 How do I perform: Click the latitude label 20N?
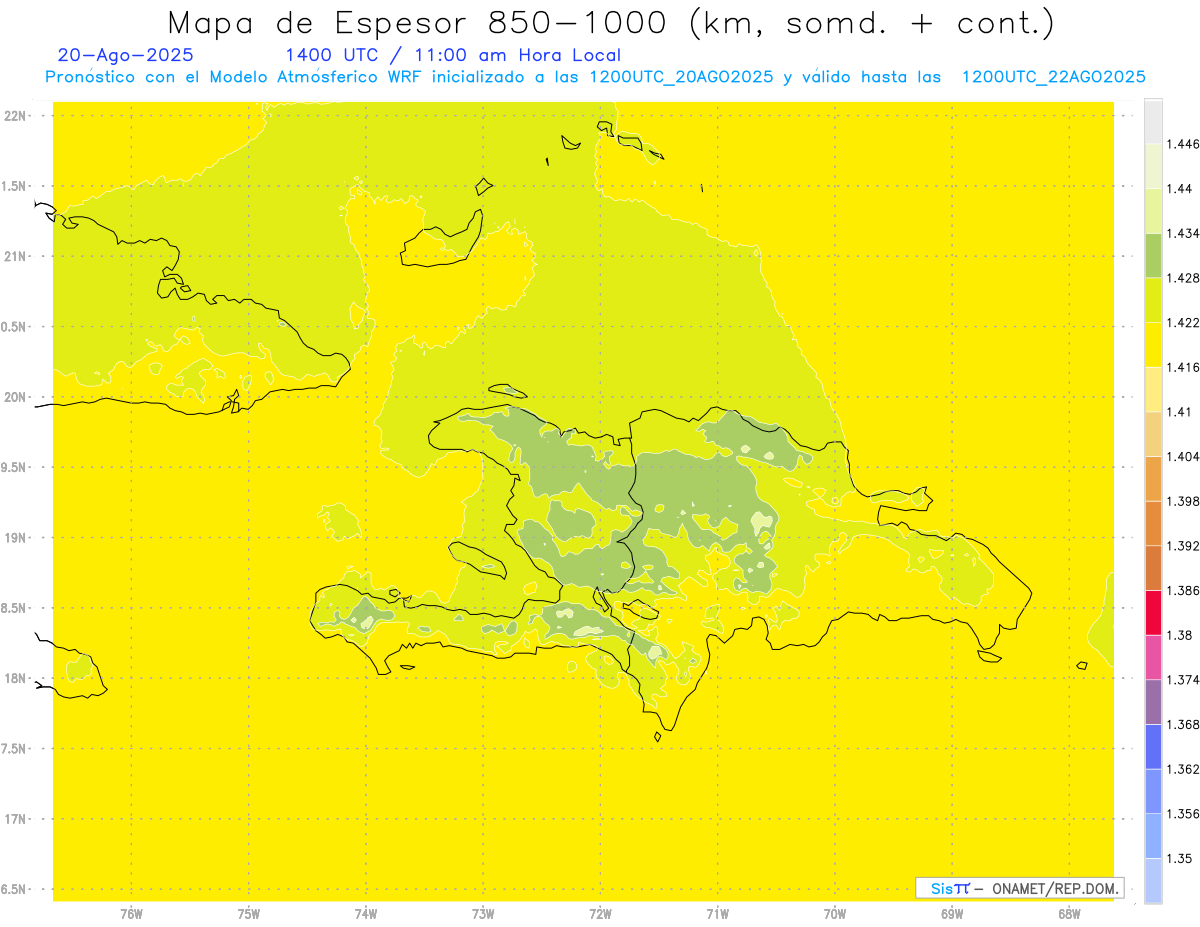tap(17, 397)
